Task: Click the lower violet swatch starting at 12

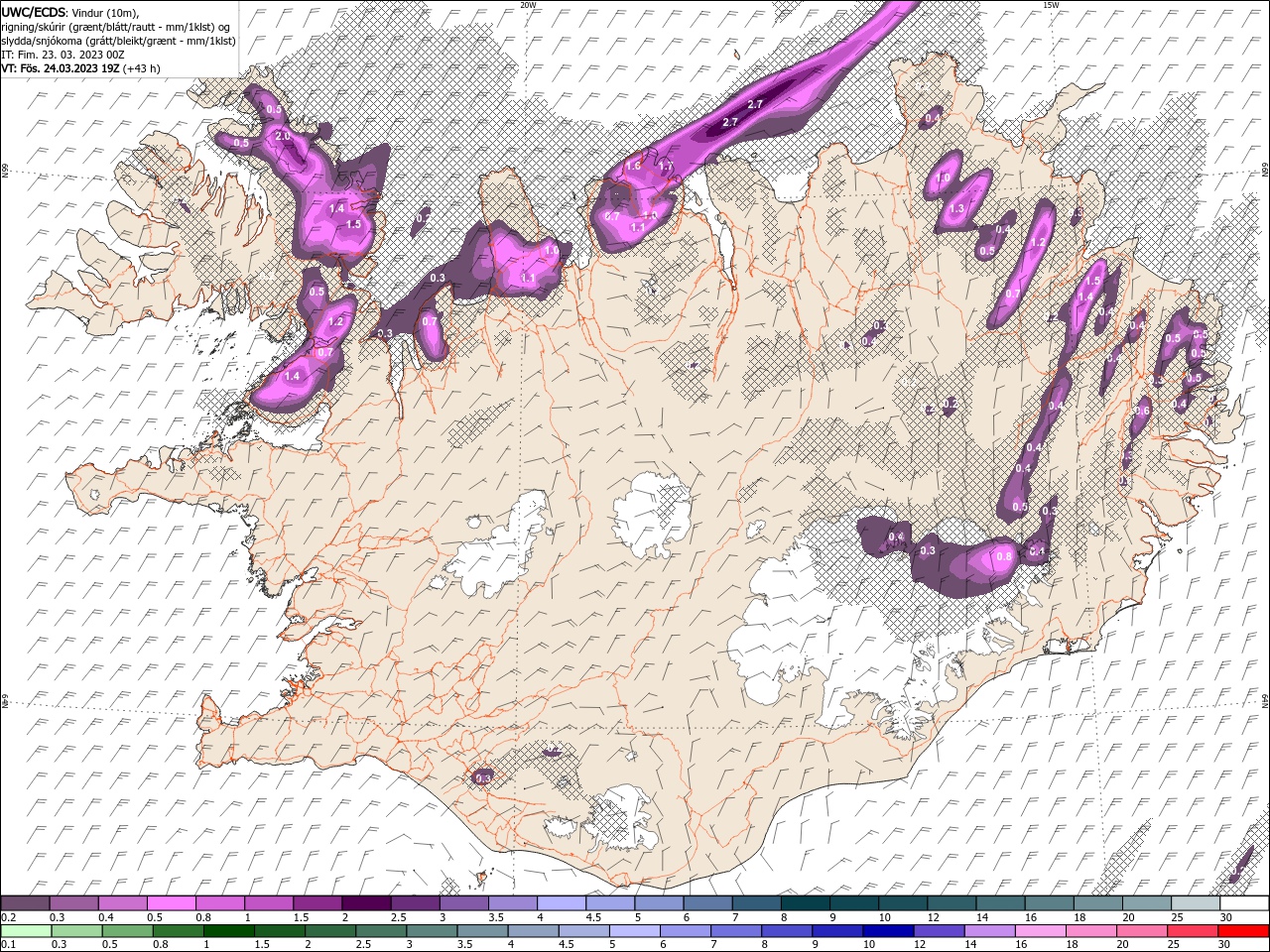Action: point(937,930)
